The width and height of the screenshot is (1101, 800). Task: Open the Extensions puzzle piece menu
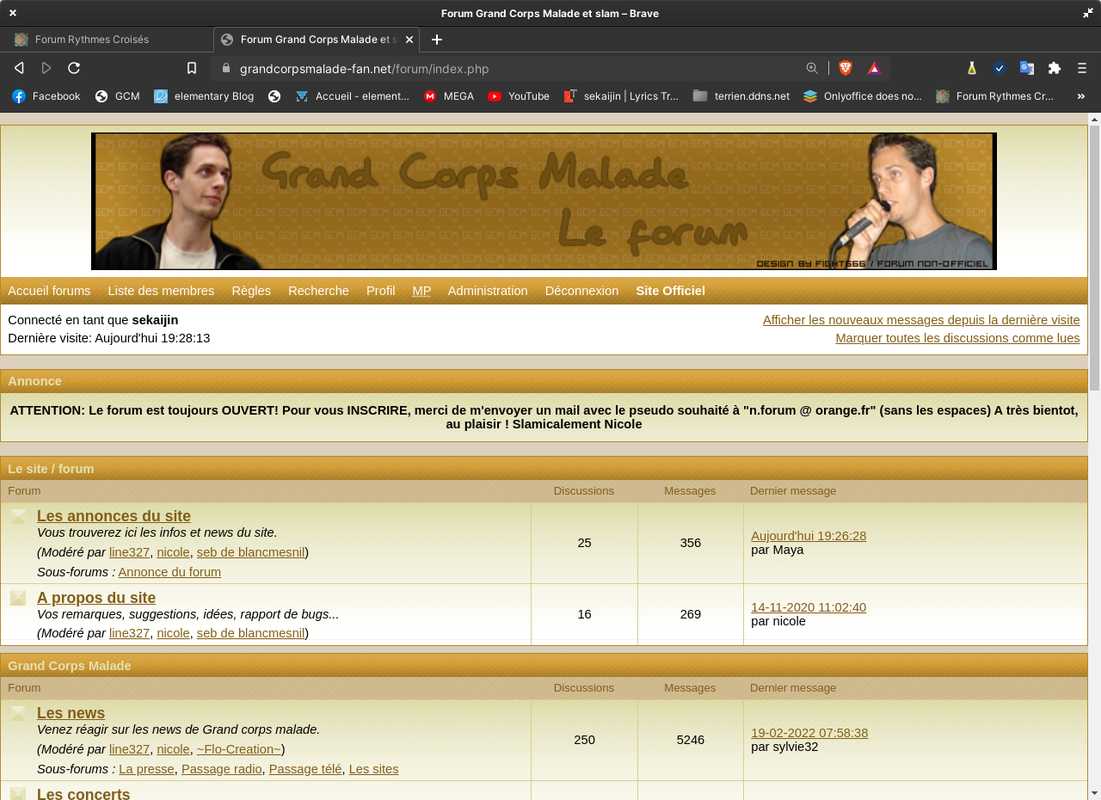1054,68
